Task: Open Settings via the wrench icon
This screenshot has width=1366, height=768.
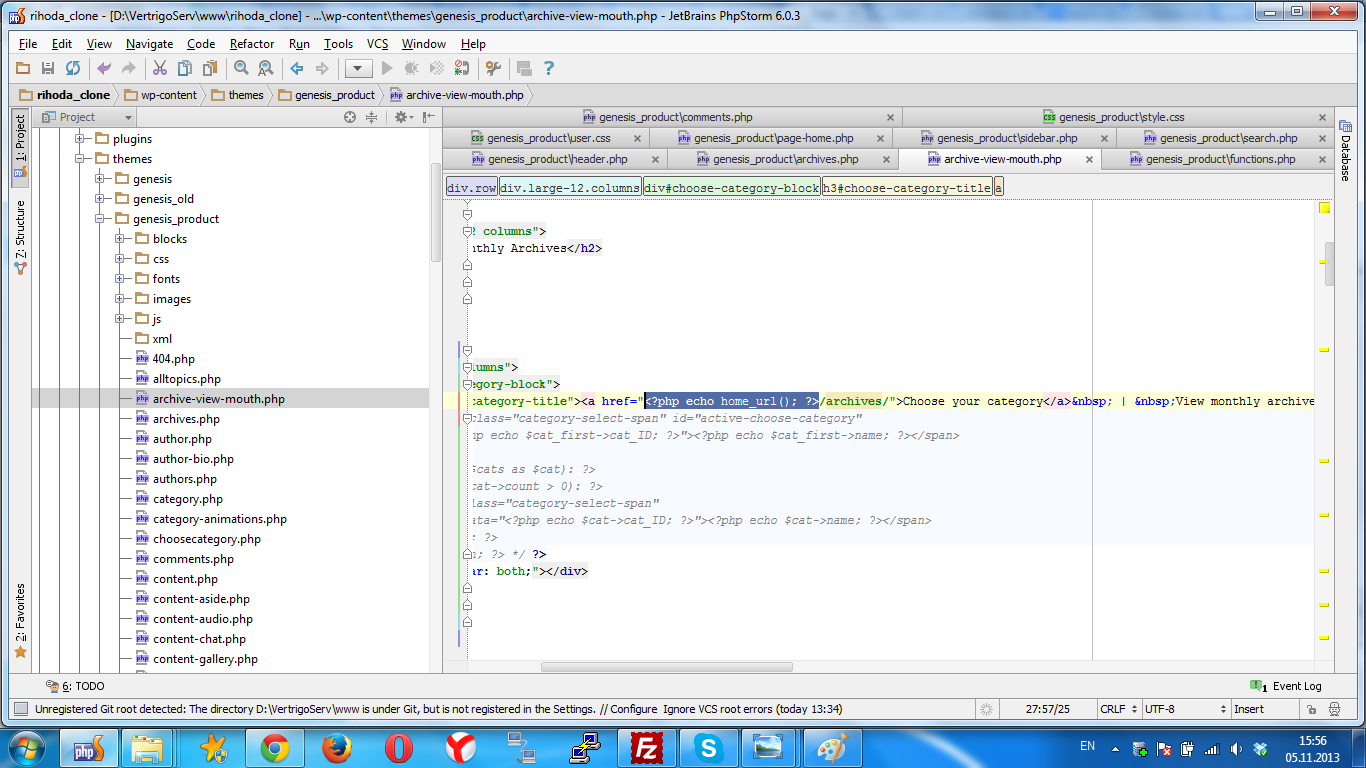Action: 493,68
